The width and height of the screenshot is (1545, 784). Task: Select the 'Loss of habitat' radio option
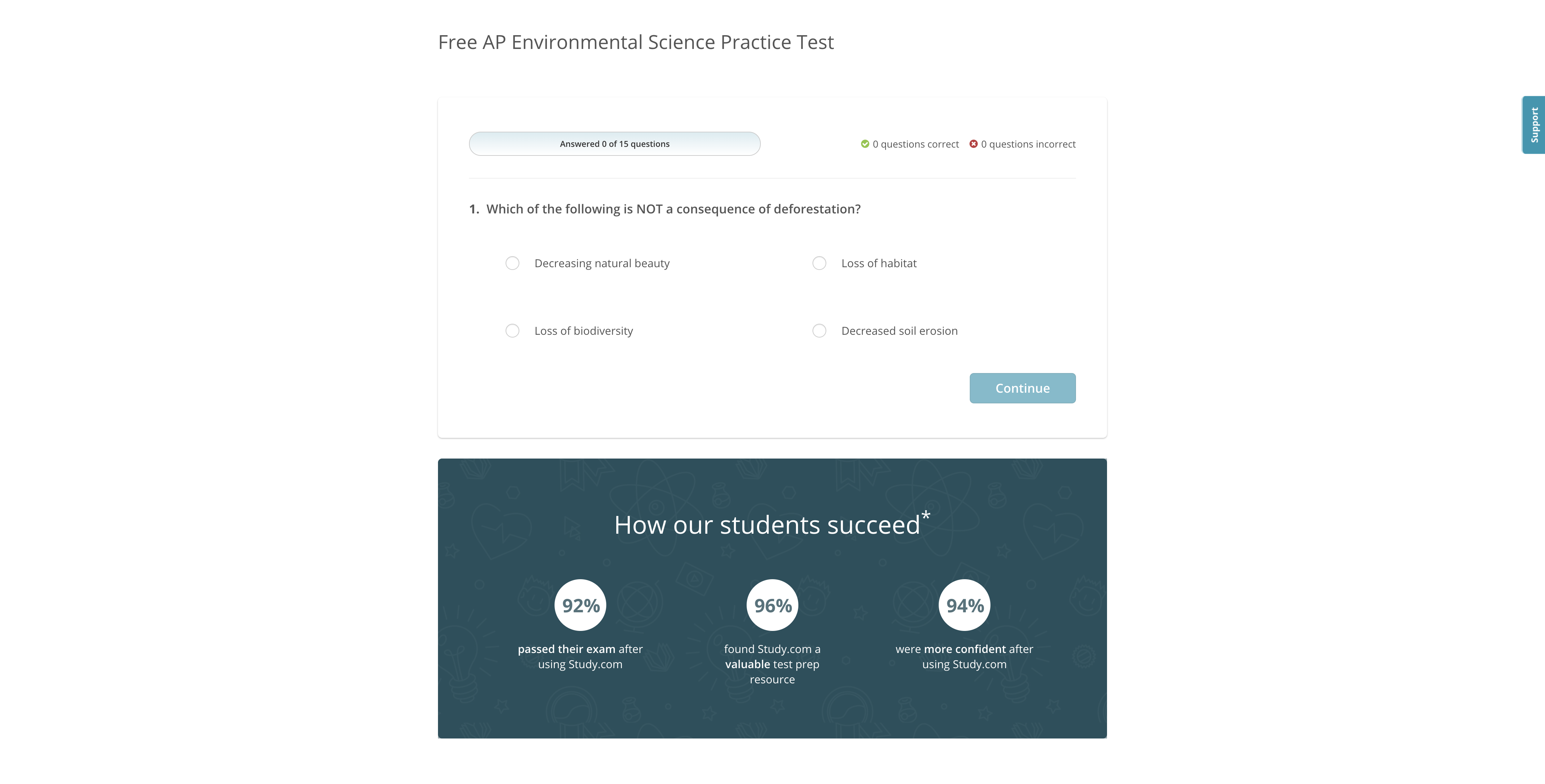point(819,263)
